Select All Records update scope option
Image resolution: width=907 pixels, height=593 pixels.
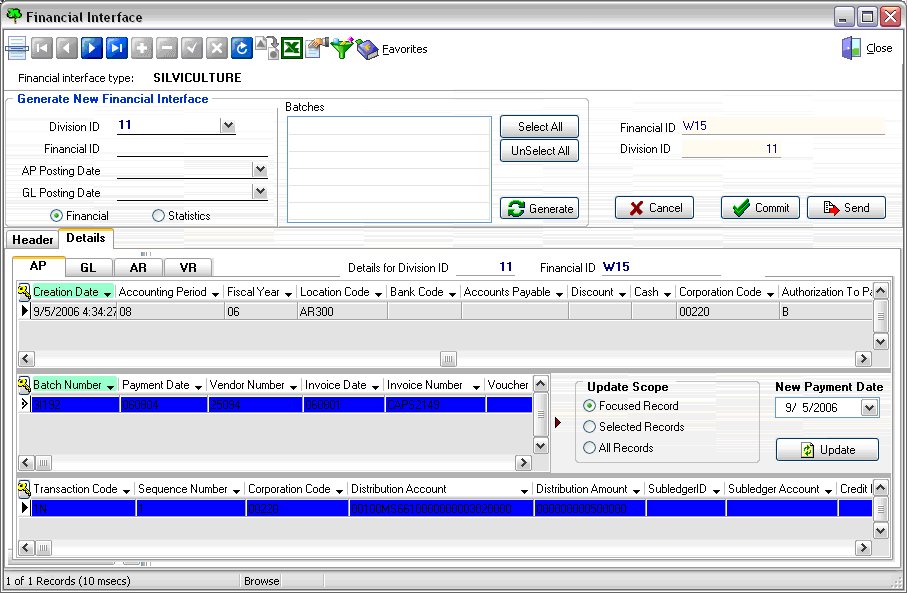[x=590, y=448]
